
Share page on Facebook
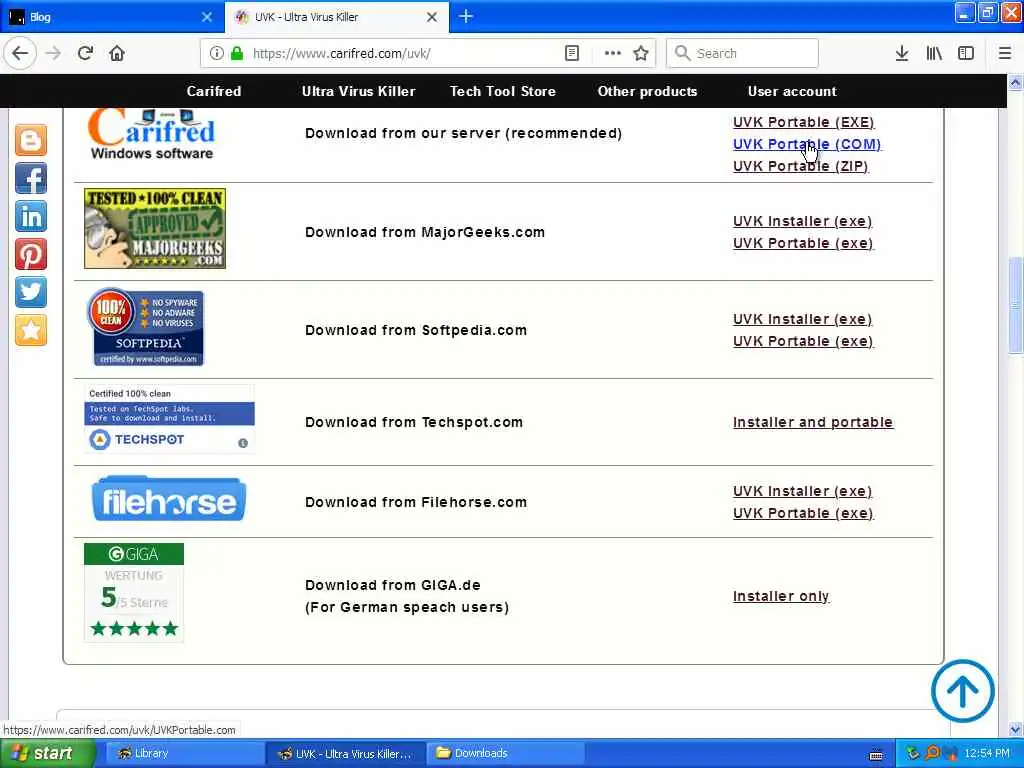tap(31, 178)
